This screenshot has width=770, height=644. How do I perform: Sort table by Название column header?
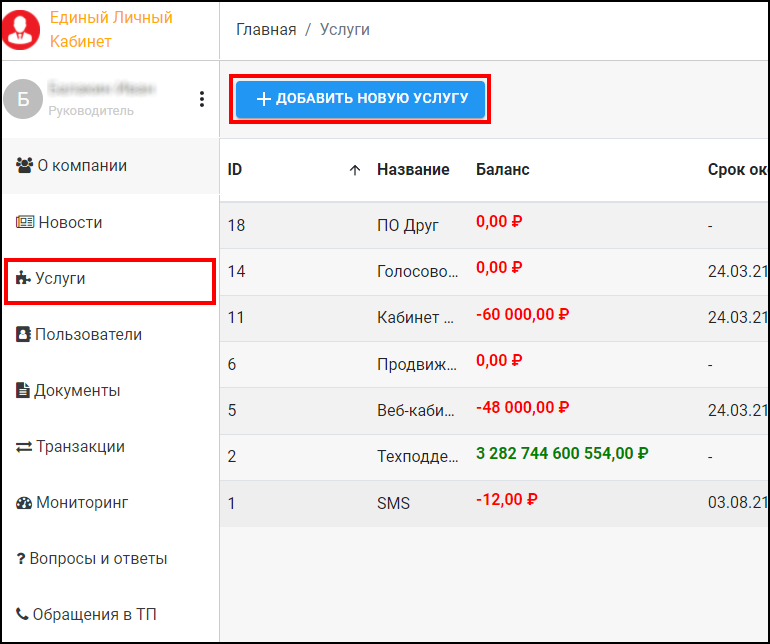coord(413,170)
